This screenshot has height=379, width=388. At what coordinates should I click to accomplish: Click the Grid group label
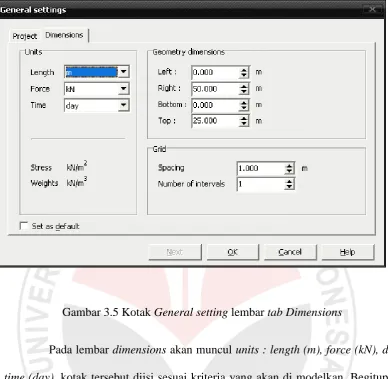(159, 149)
